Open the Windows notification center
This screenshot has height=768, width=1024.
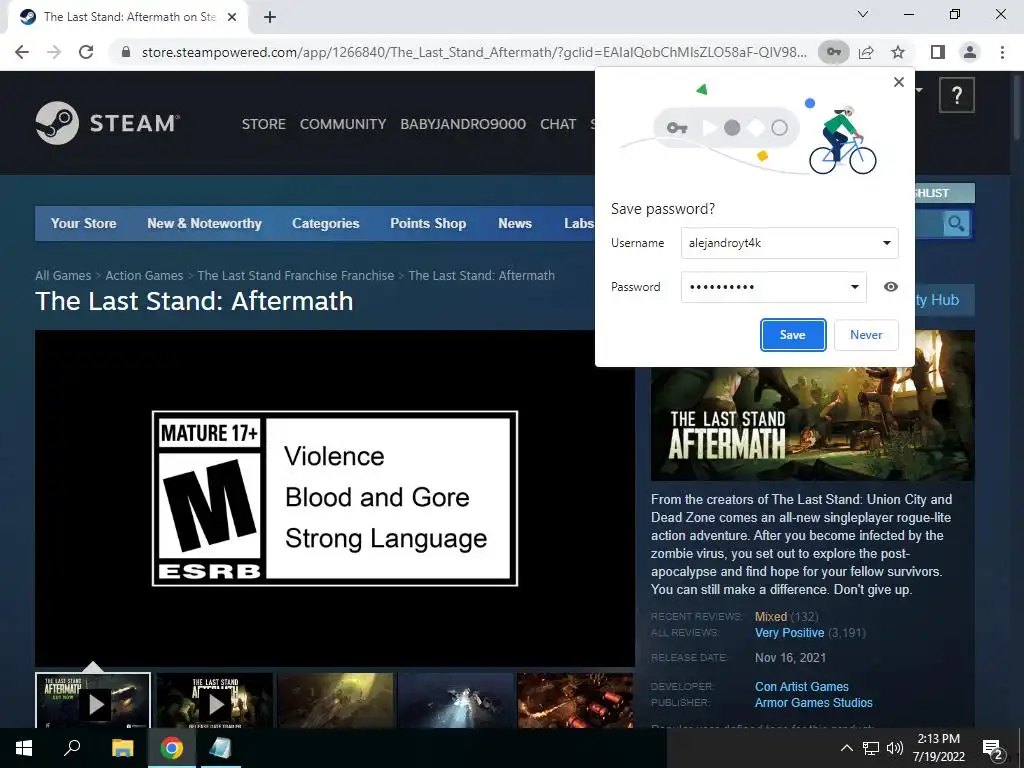click(x=993, y=749)
